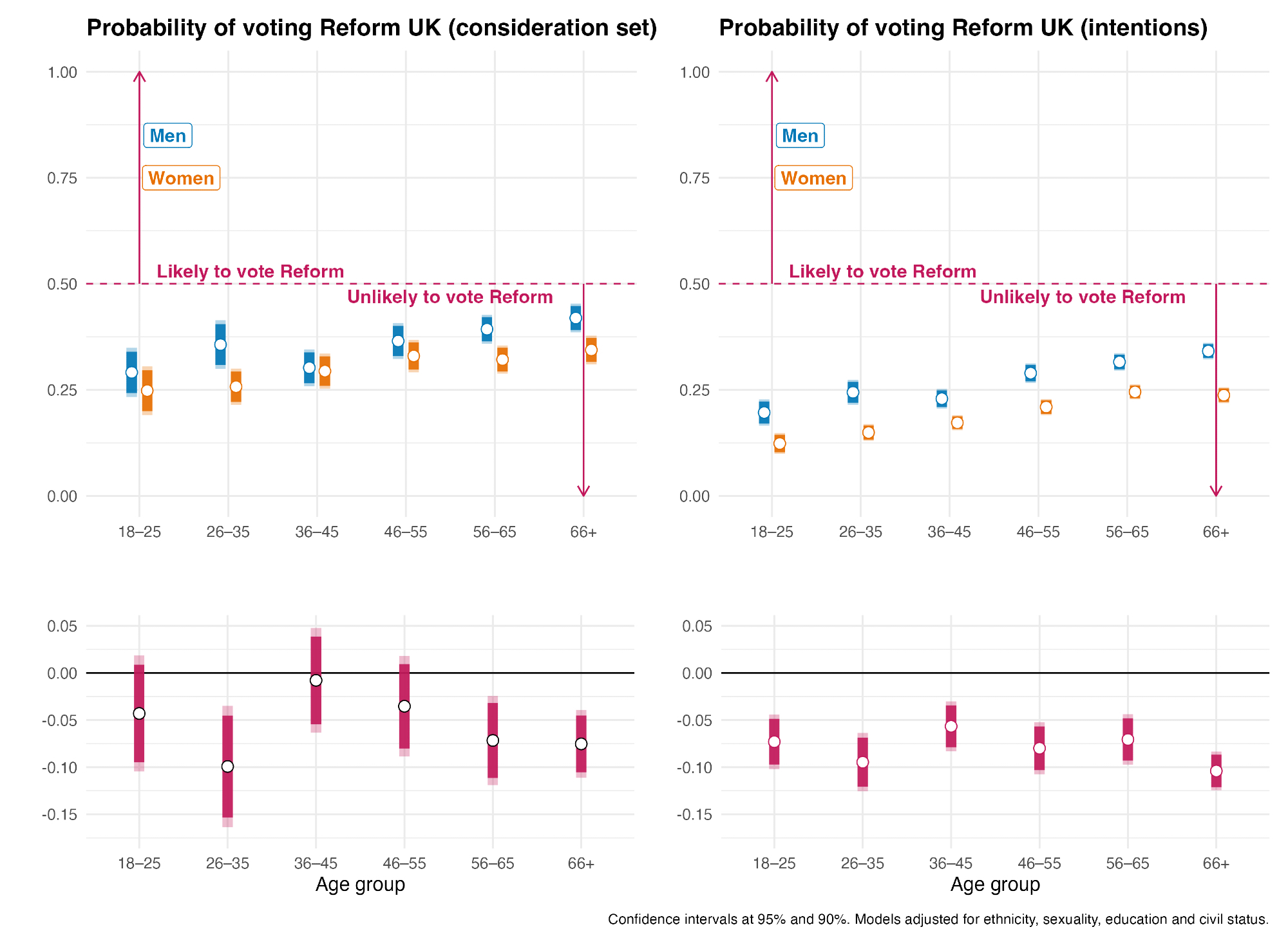Image resolution: width=1288 pixels, height=936 pixels.
Task: Click the 36–45 difference marker in bottom-left chart
Action: (316, 680)
